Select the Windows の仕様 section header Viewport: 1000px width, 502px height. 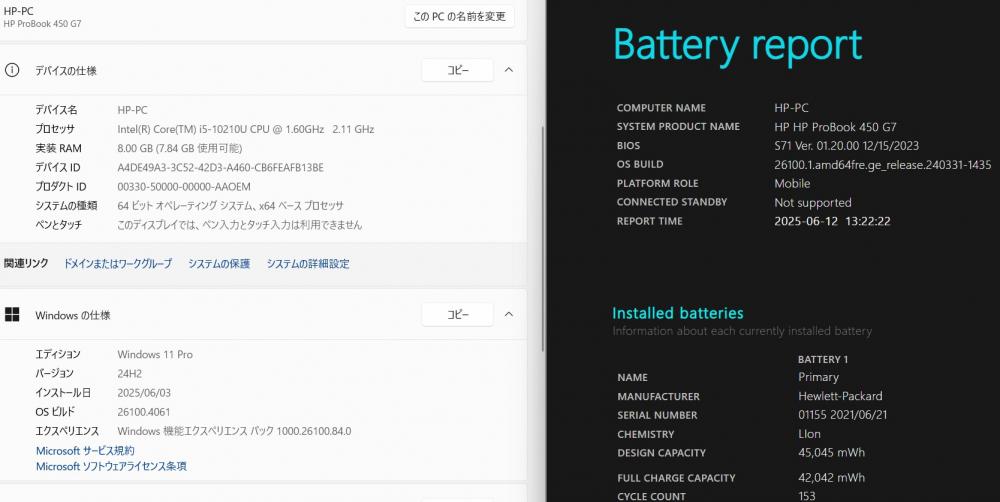[x=73, y=315]
